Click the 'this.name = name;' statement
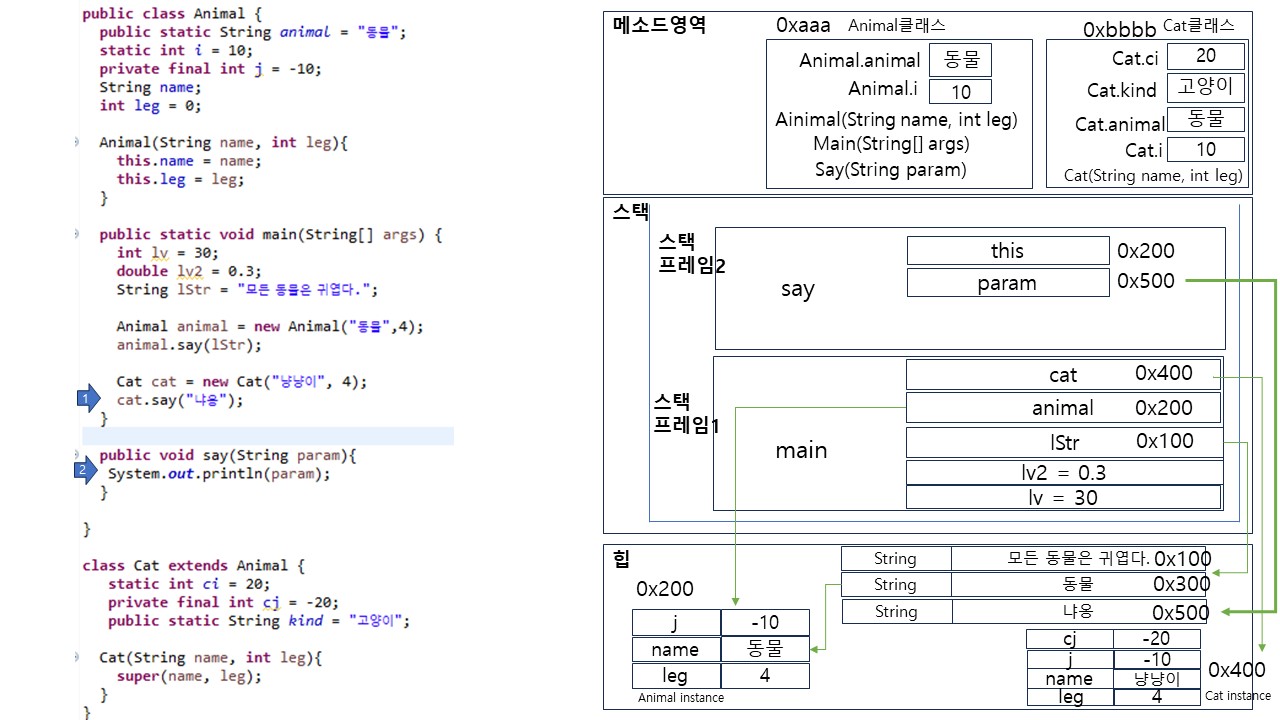Image resolution: width=1280 pixels, height=720 pixels. pos(189,161)
